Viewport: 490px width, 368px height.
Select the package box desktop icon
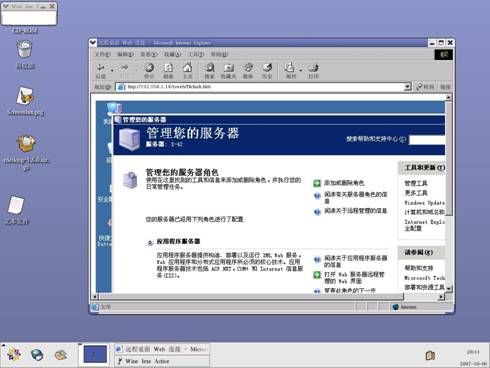26,144
